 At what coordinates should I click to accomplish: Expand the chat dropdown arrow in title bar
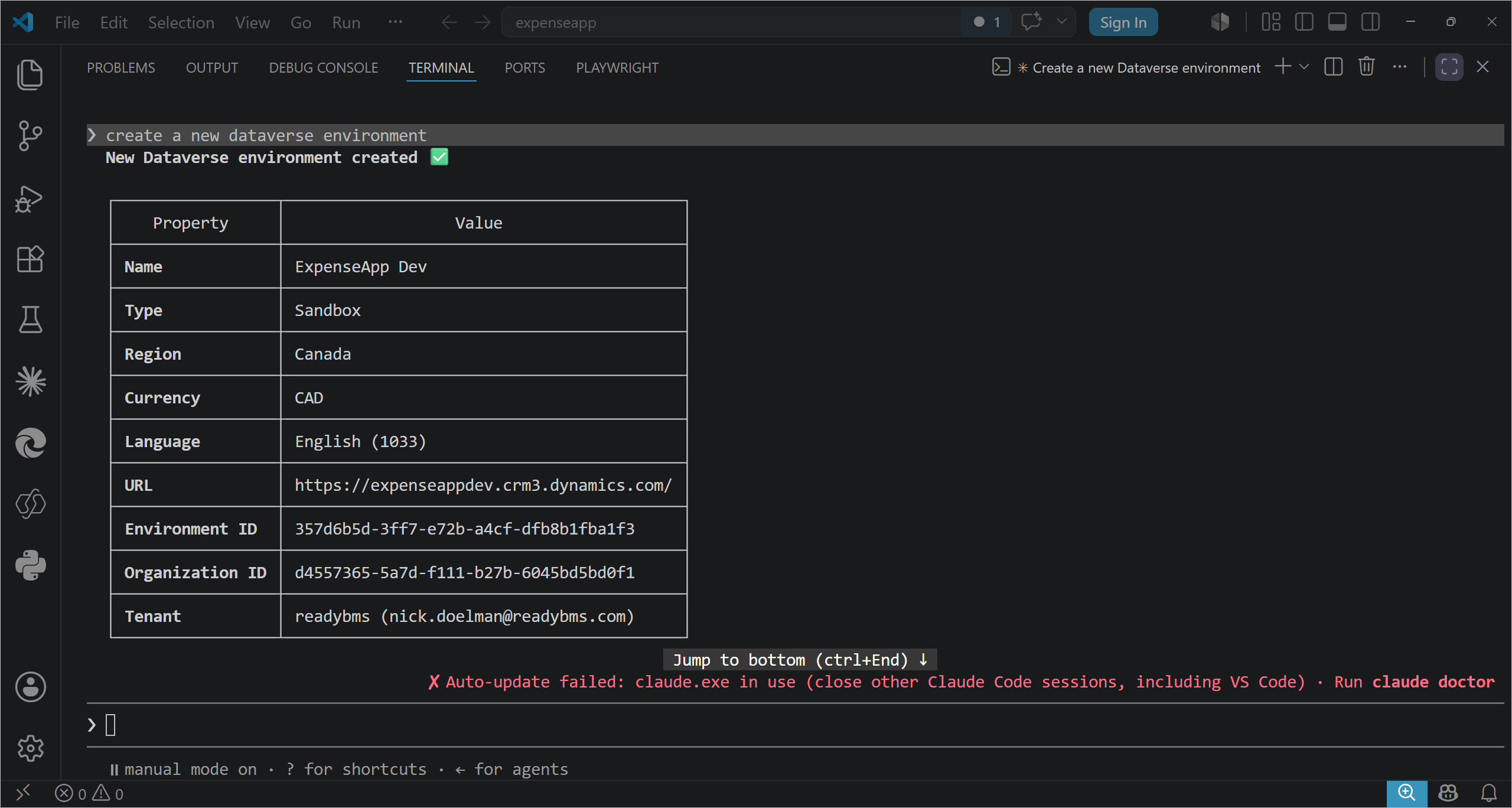coord(1061,22)
